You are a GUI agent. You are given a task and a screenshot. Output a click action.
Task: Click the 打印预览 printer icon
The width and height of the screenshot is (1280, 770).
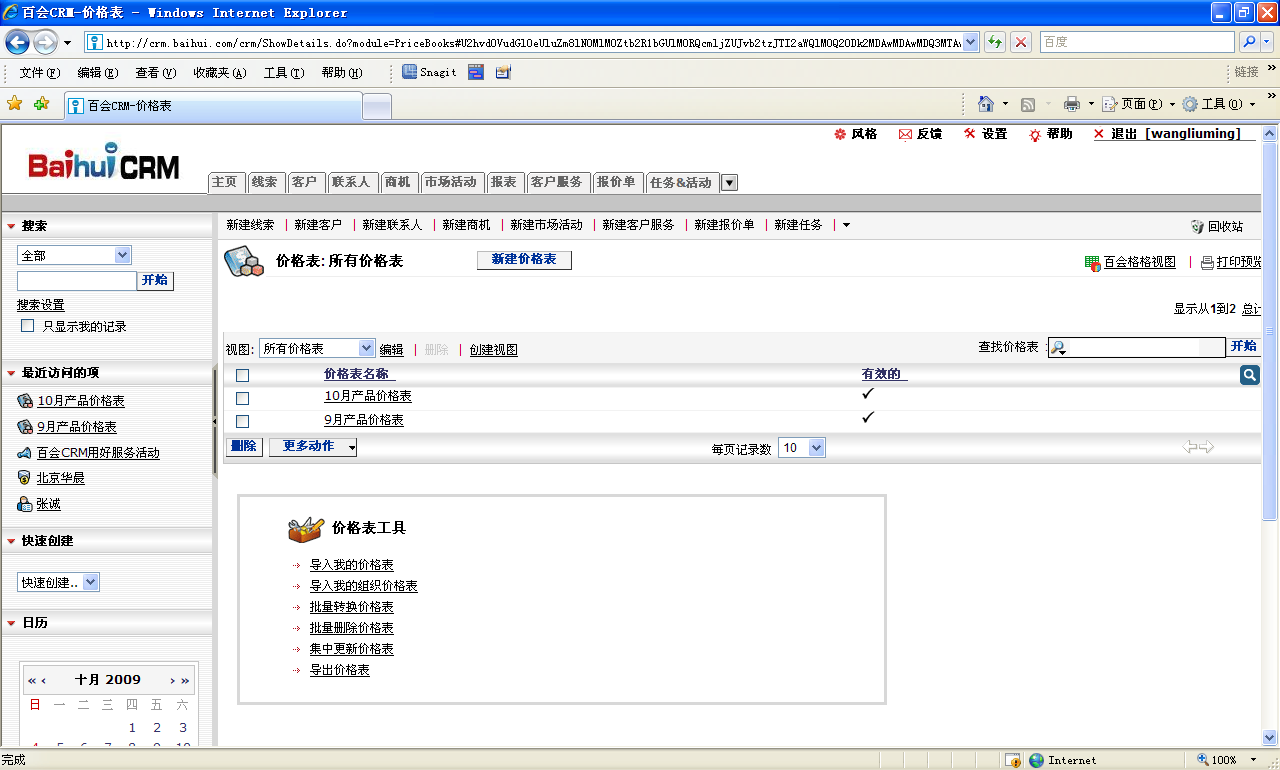click(1207, 263)
